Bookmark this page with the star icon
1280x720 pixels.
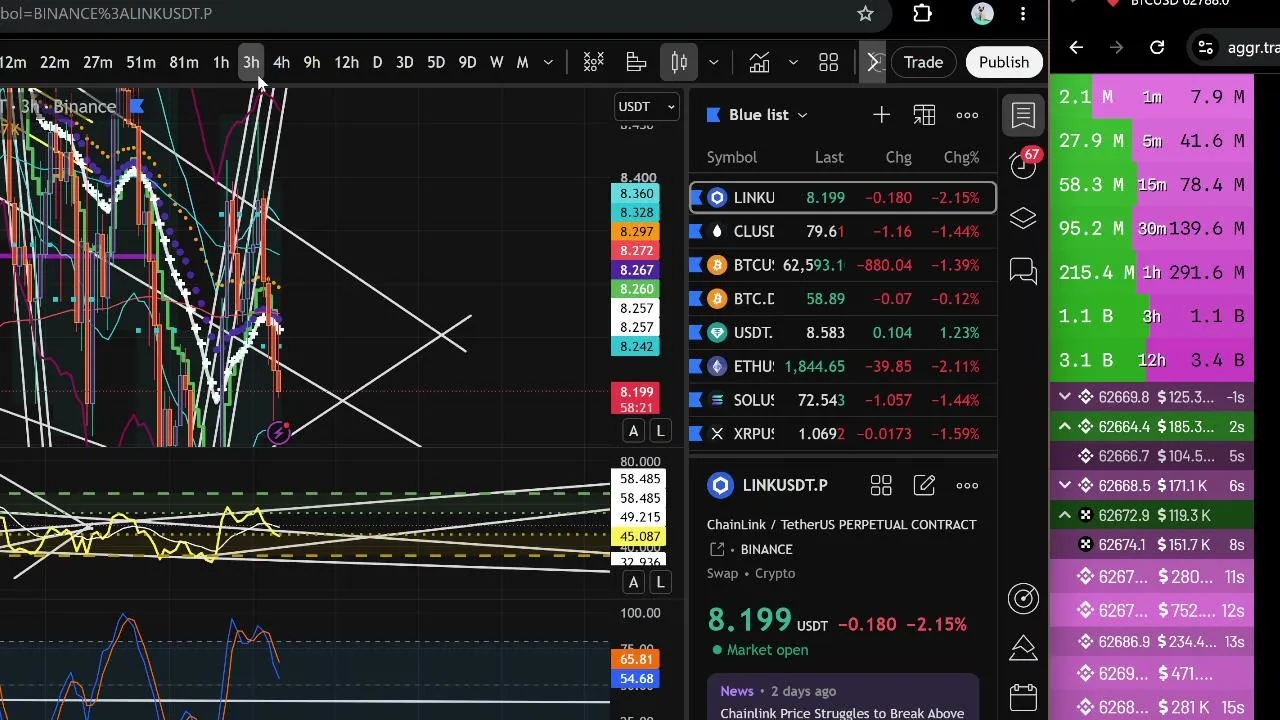click(x=866, y=14)
